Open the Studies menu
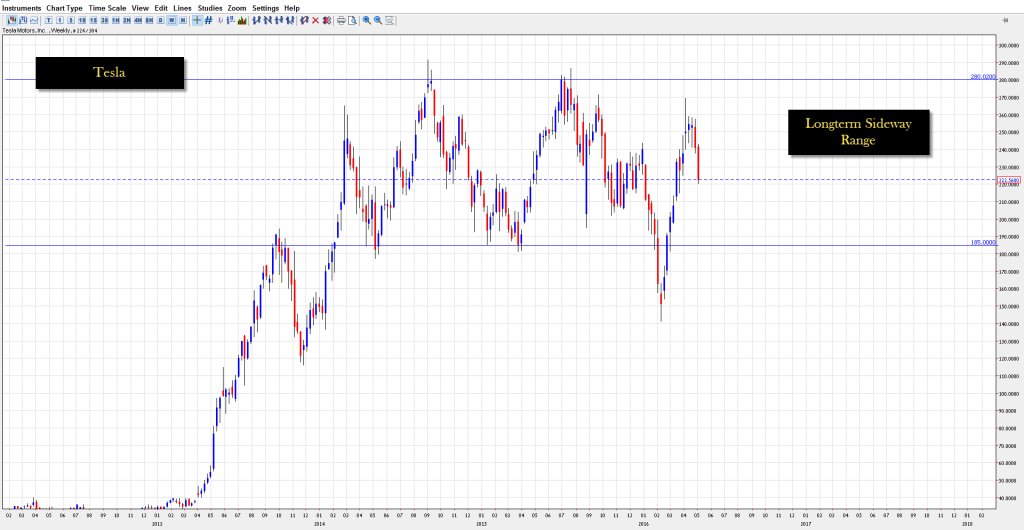 click(x=210, y=8)
